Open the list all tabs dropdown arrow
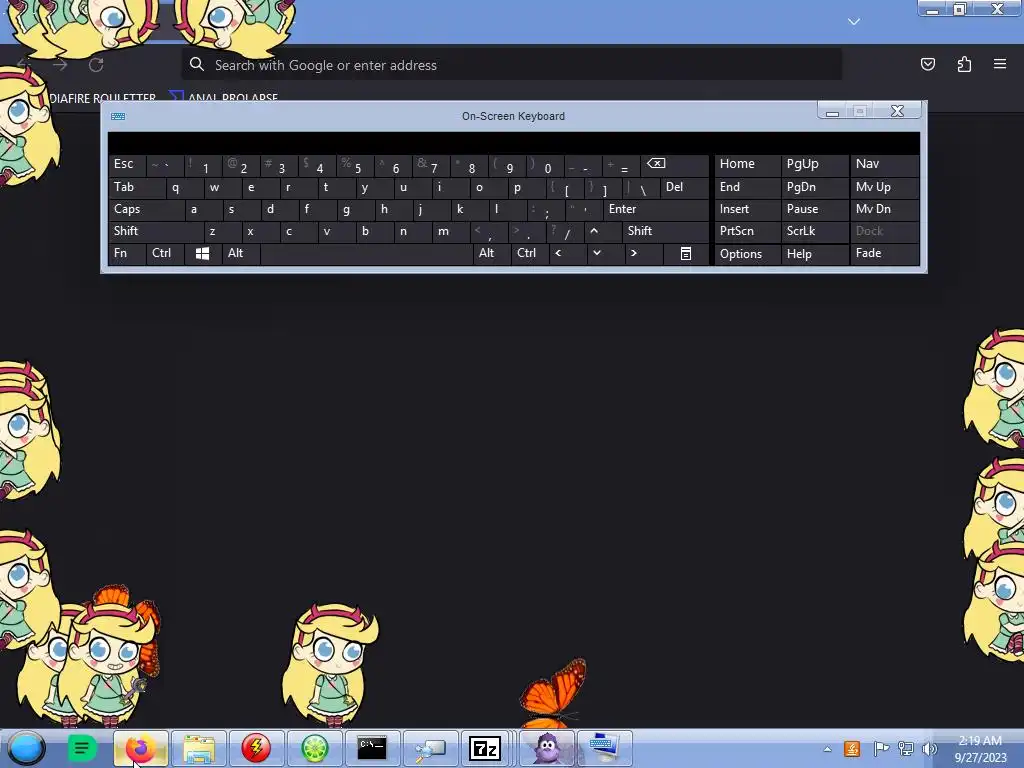The image size is (1024, 768). 854,22
